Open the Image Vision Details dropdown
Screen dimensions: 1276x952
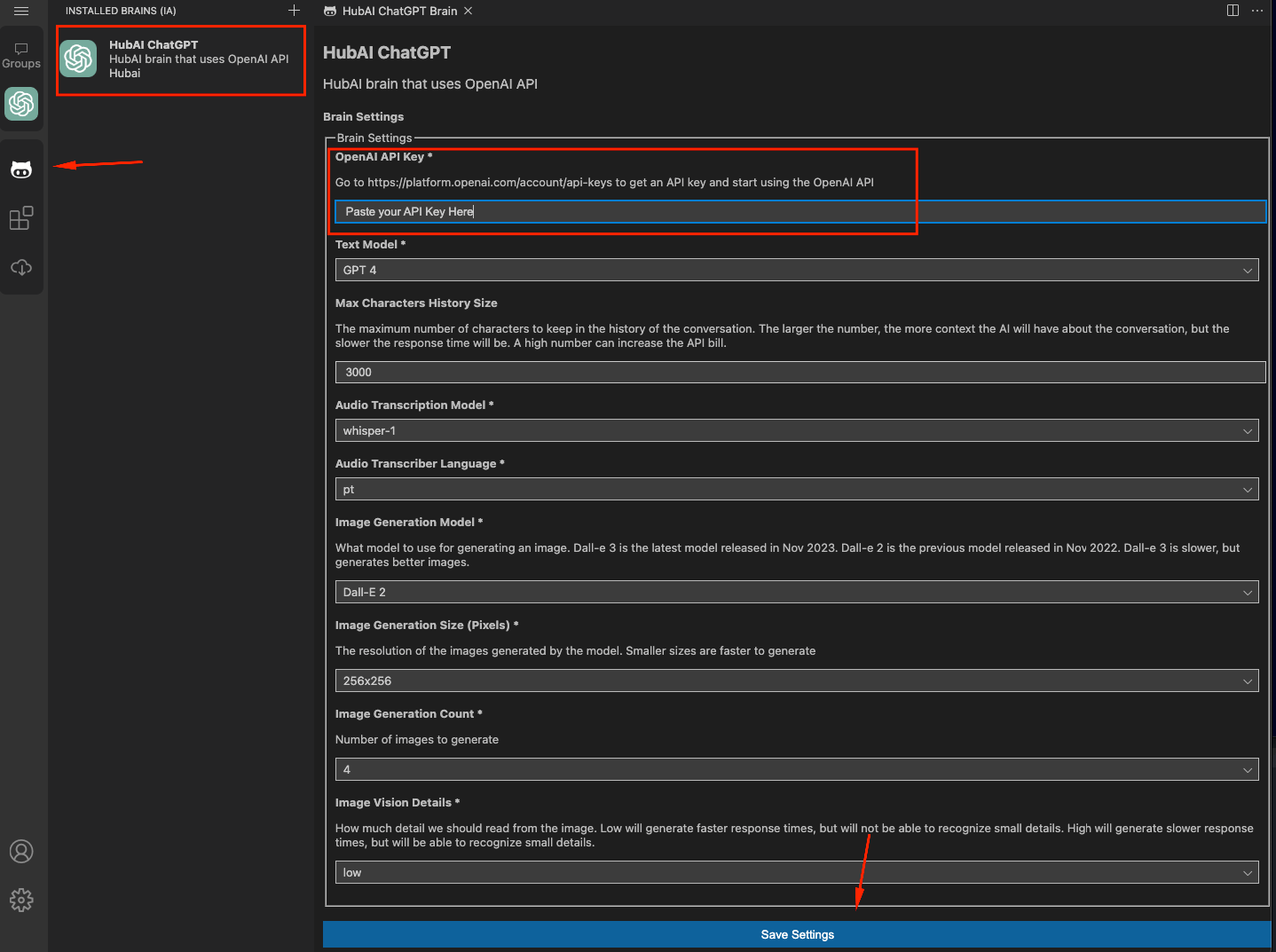click(x=797, y=872)
